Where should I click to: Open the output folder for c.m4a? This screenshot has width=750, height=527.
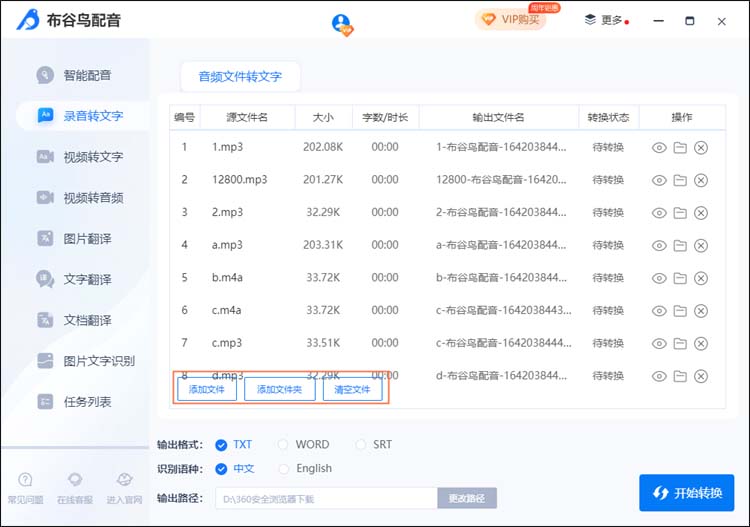click(680, 311)
